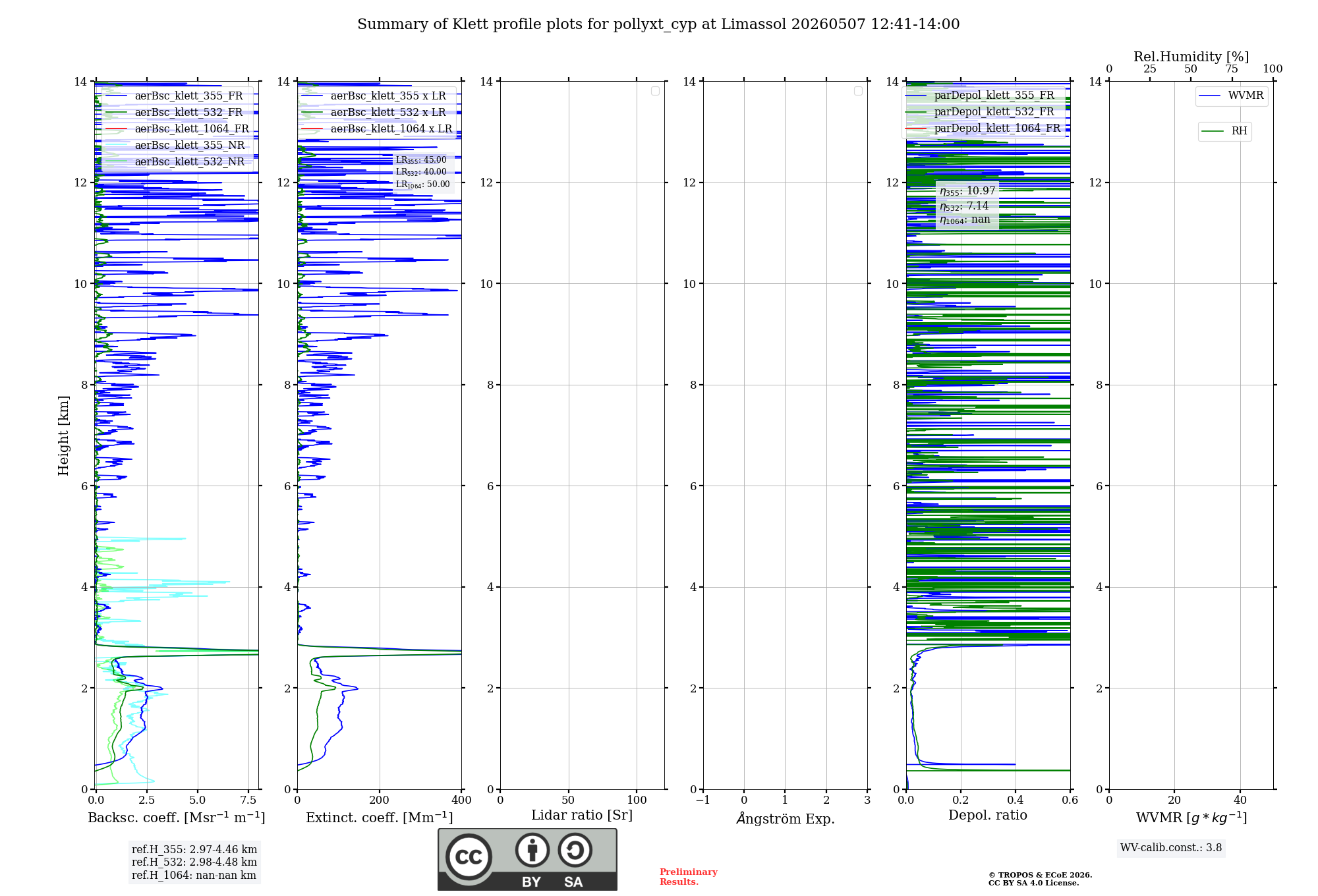Image resolution: width=1318 pixels, height=896 pixels.
Task: Click the WVMR [g*kg⁻¹] axis label
Action: [x=1191, y=818]
